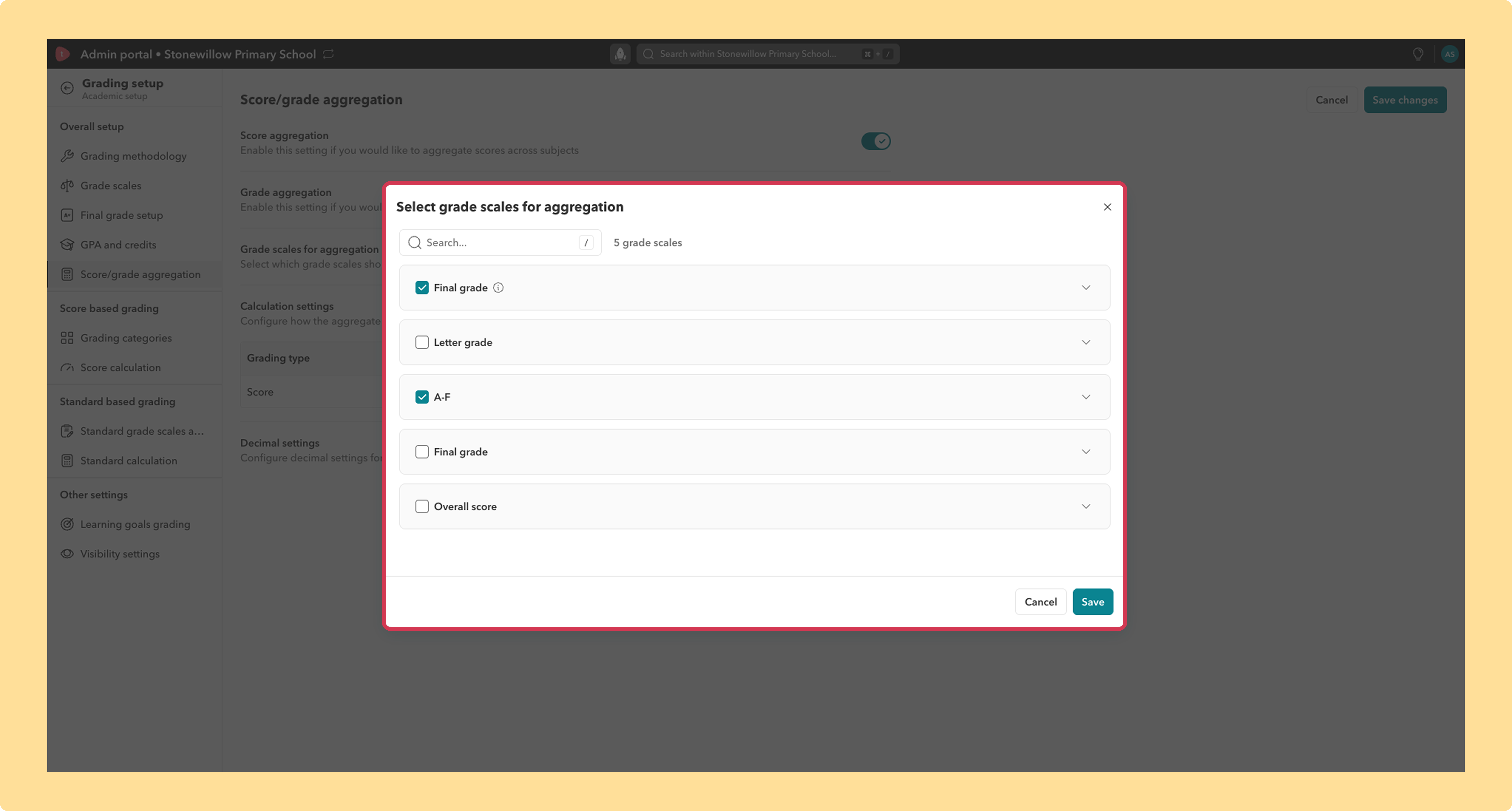Image resolution: width=1512 pixels, height=811 pixels.
Task: Click the lightbulb icon in the top bar
Action: coord(1417,54)
